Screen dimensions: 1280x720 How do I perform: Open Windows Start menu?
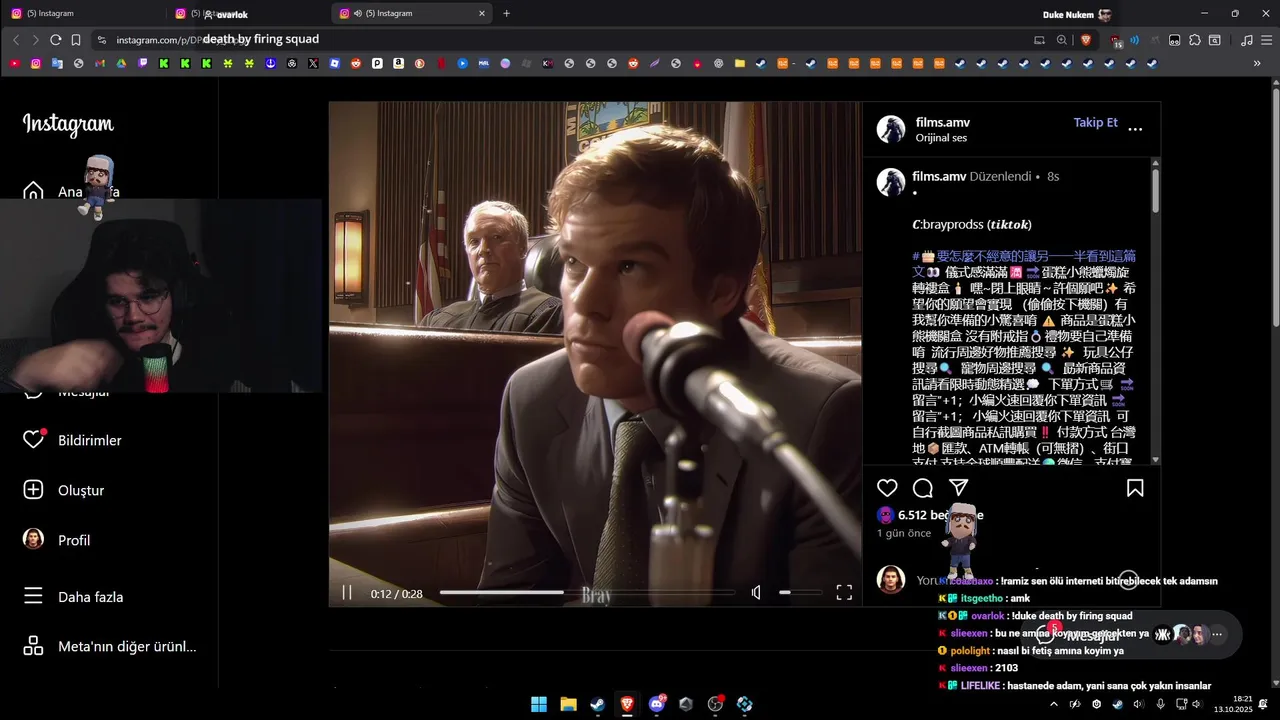[x=539, y=704]
